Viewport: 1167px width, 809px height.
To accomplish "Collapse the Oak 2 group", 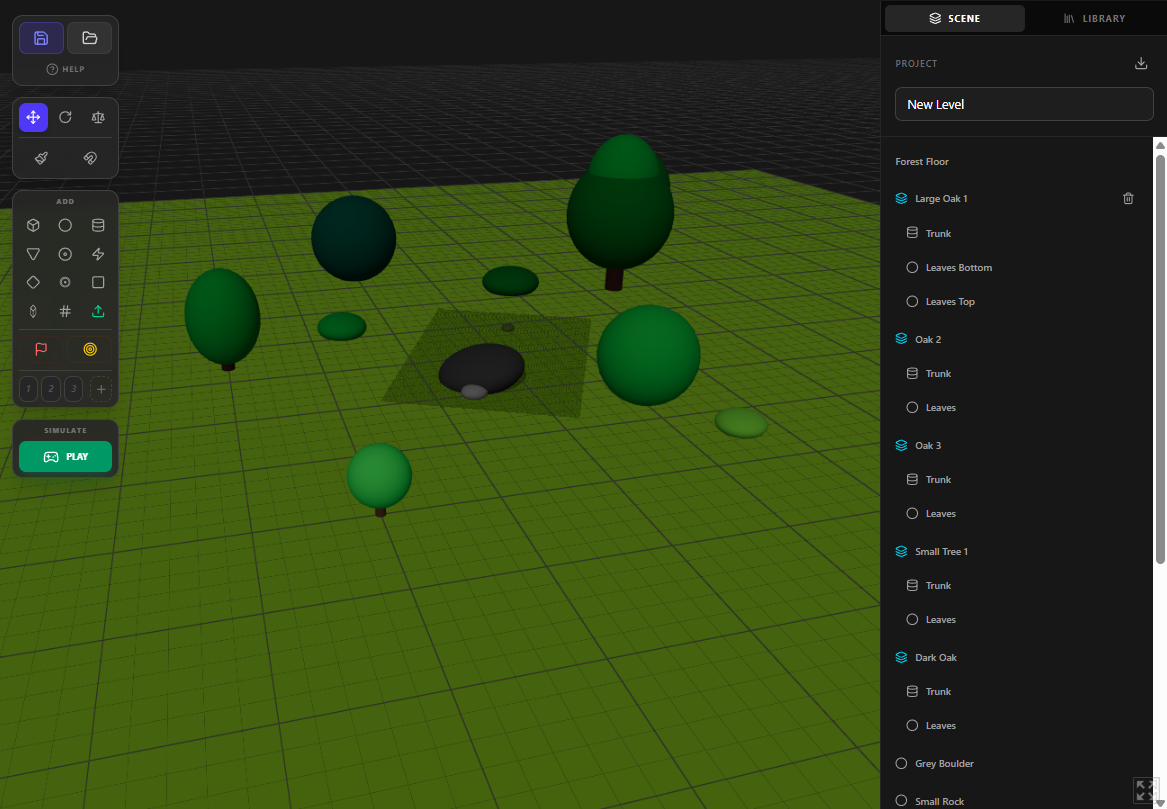I will [901, 339].
